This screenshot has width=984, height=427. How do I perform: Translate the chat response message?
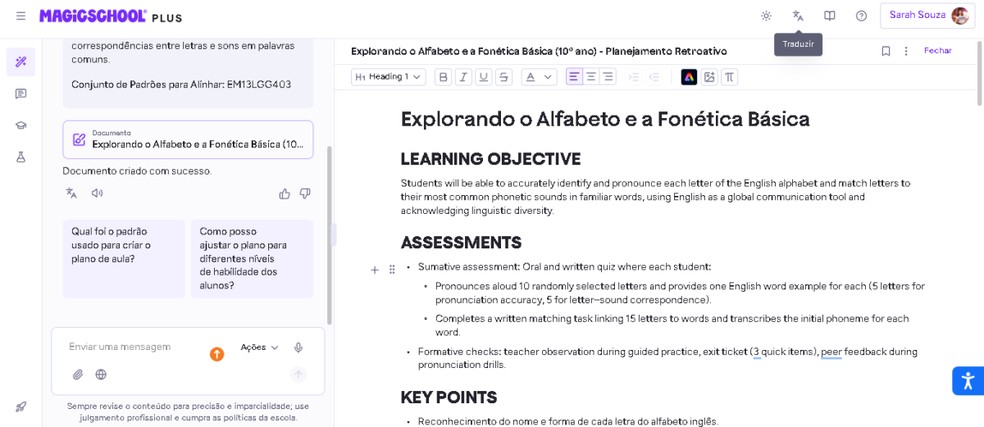(72, 193)
